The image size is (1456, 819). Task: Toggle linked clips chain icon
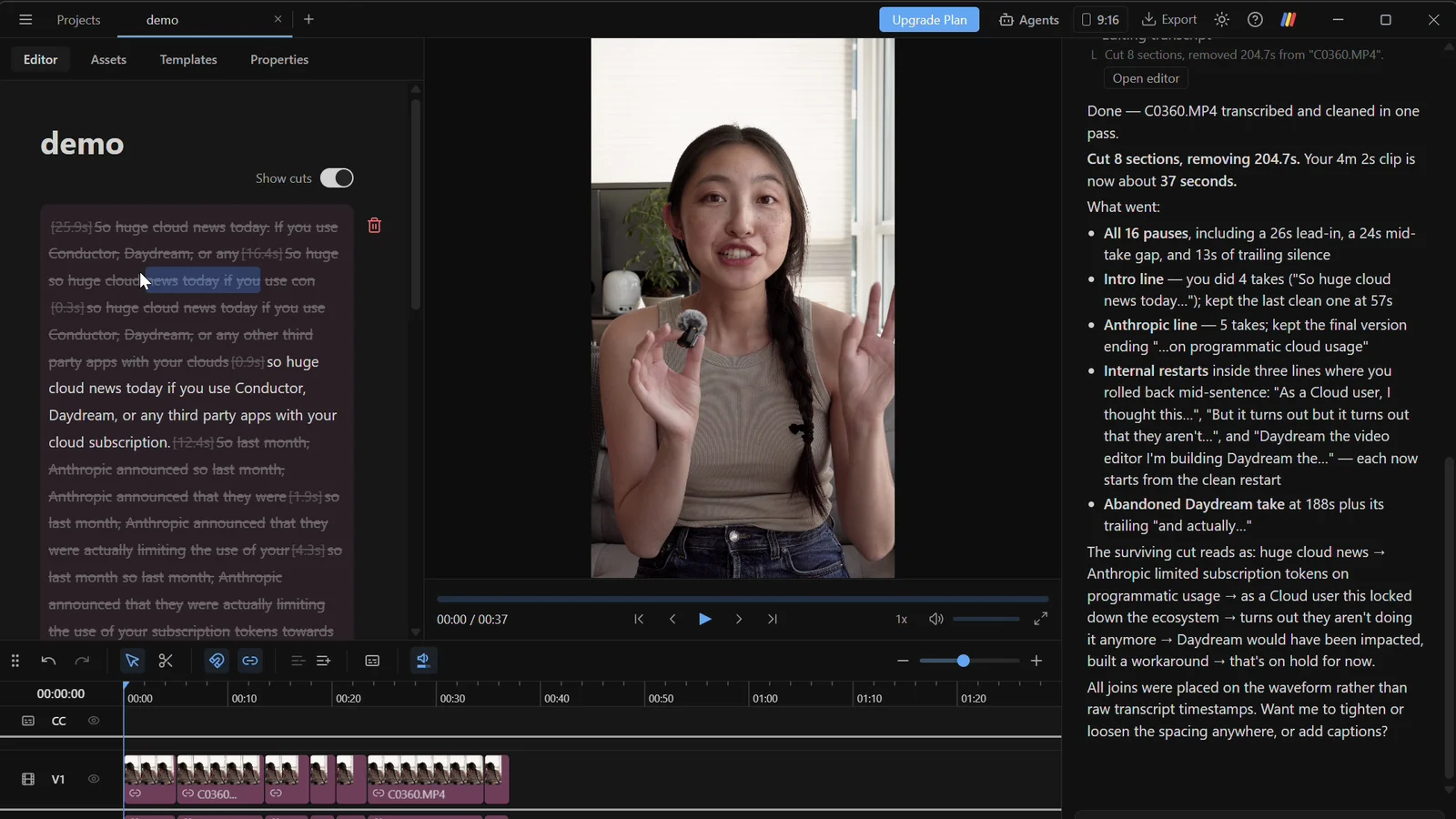(250, 661)
